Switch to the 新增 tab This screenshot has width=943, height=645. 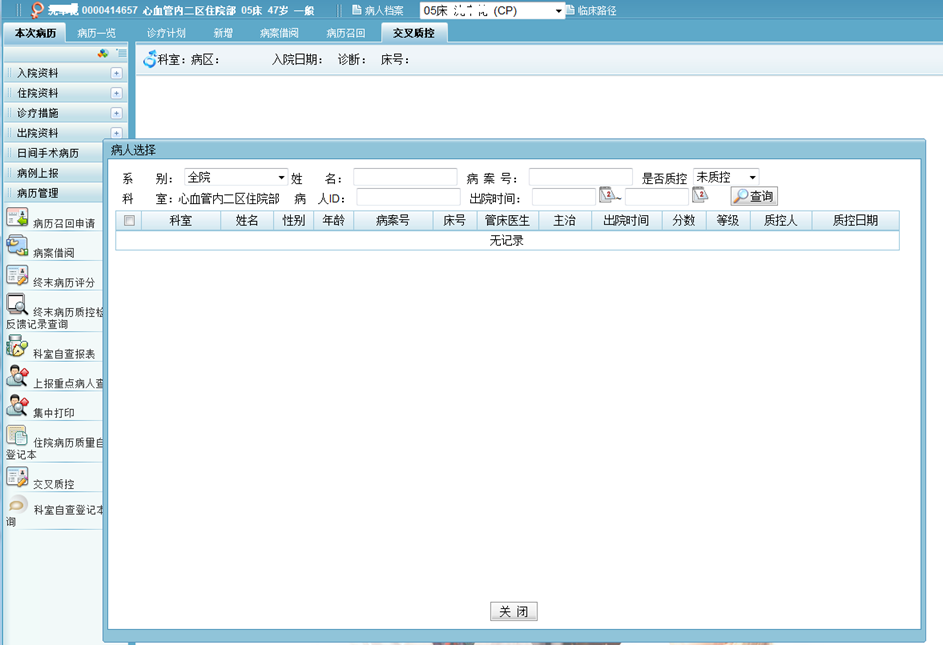223,33
